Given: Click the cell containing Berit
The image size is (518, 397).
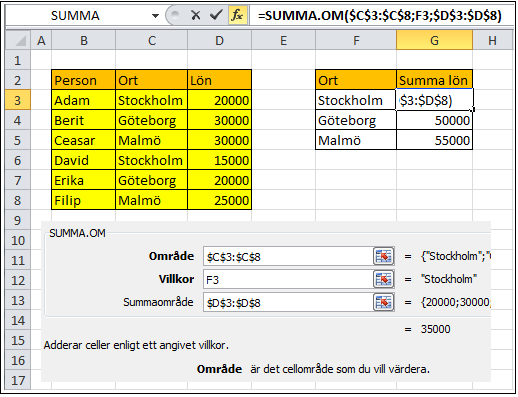Looking at the screenshot, I should [x=84, y=120].
